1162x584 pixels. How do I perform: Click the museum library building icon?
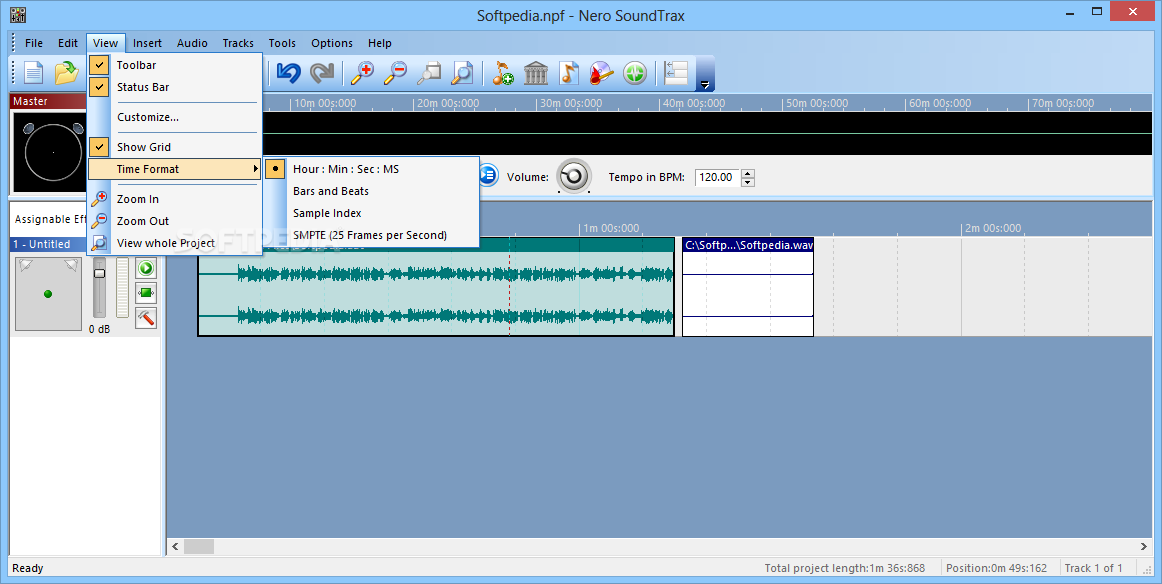click(536, 73)
